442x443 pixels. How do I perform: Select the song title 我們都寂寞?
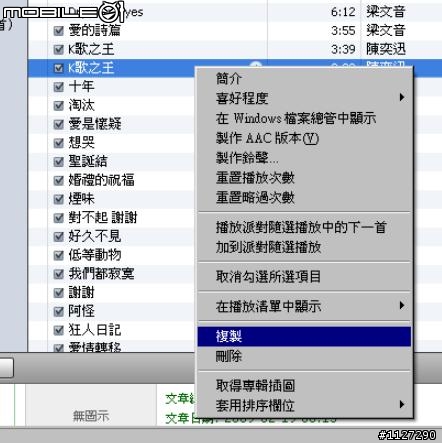pyautogui.click(x=101, y=274)
